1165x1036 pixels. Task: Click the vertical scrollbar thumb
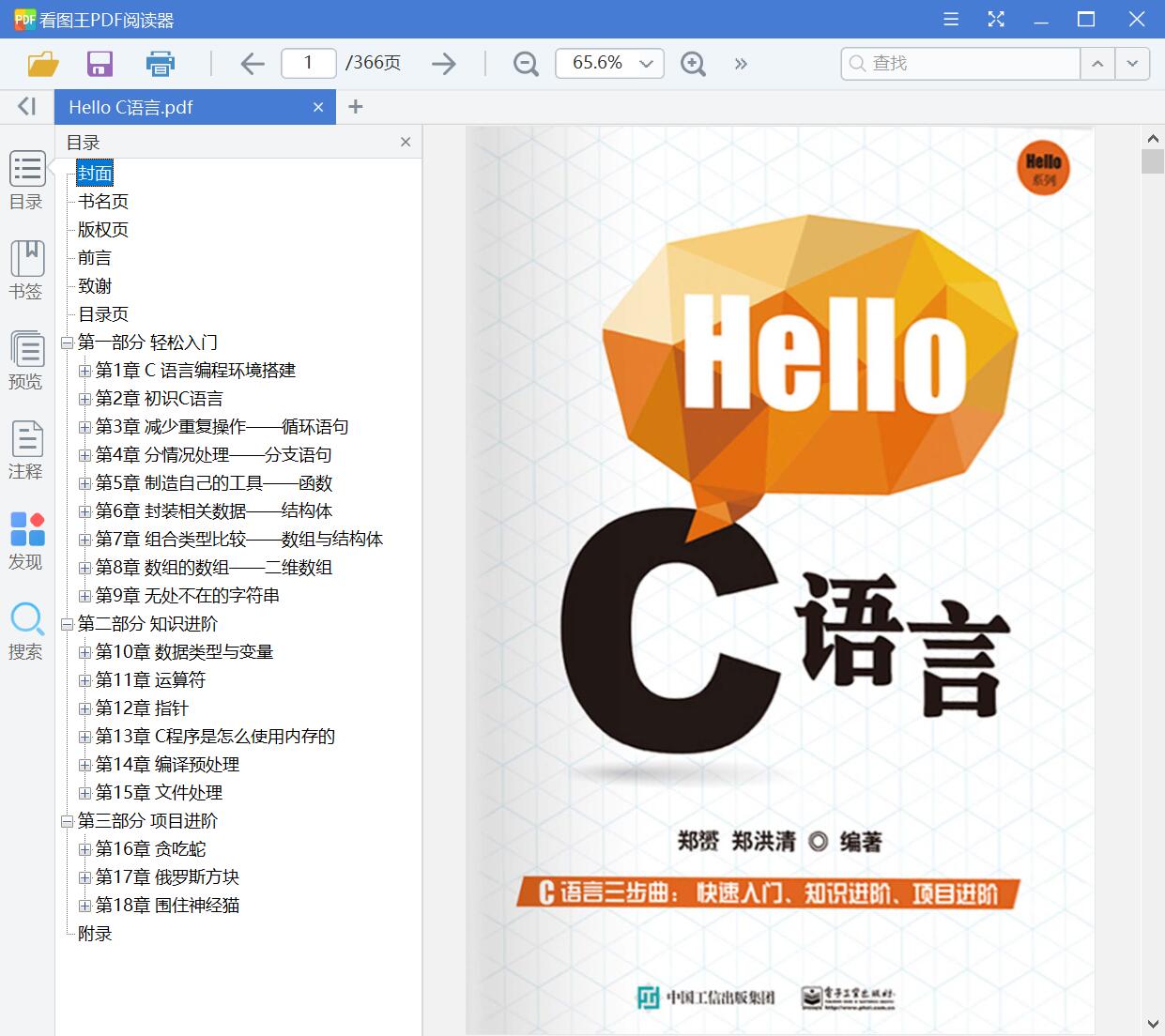[1153, 161]
